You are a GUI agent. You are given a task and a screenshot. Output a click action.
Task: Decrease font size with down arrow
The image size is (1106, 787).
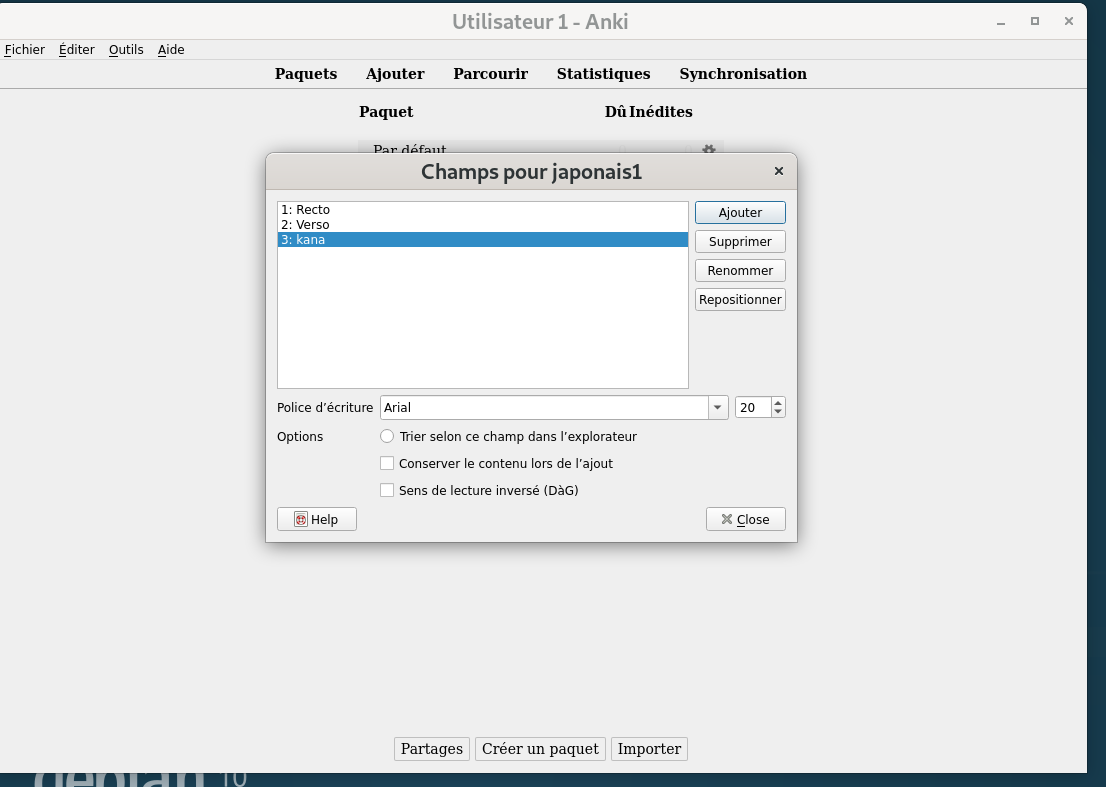778,413
